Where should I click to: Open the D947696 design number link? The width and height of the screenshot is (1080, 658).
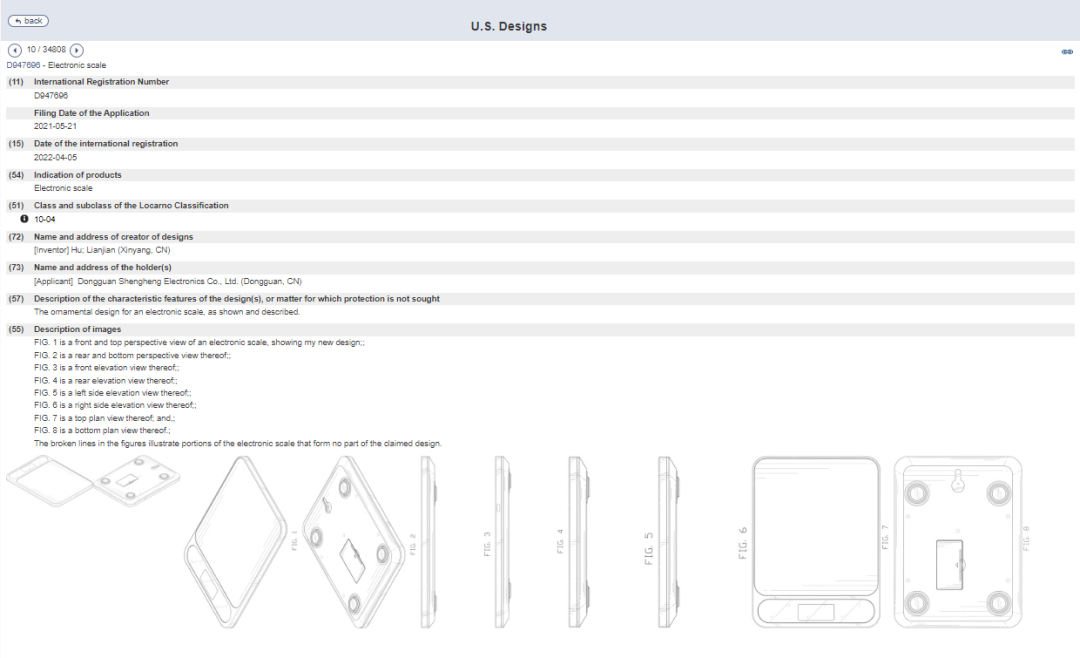pos(23,65)
